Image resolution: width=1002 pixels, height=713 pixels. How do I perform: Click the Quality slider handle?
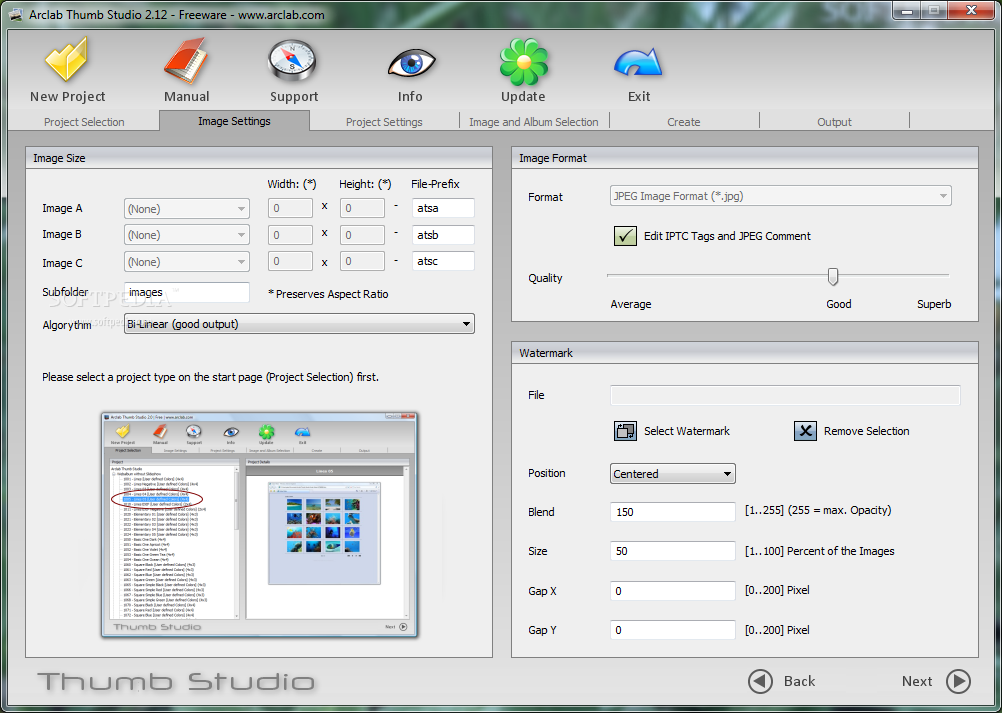[x=833, y=277]
